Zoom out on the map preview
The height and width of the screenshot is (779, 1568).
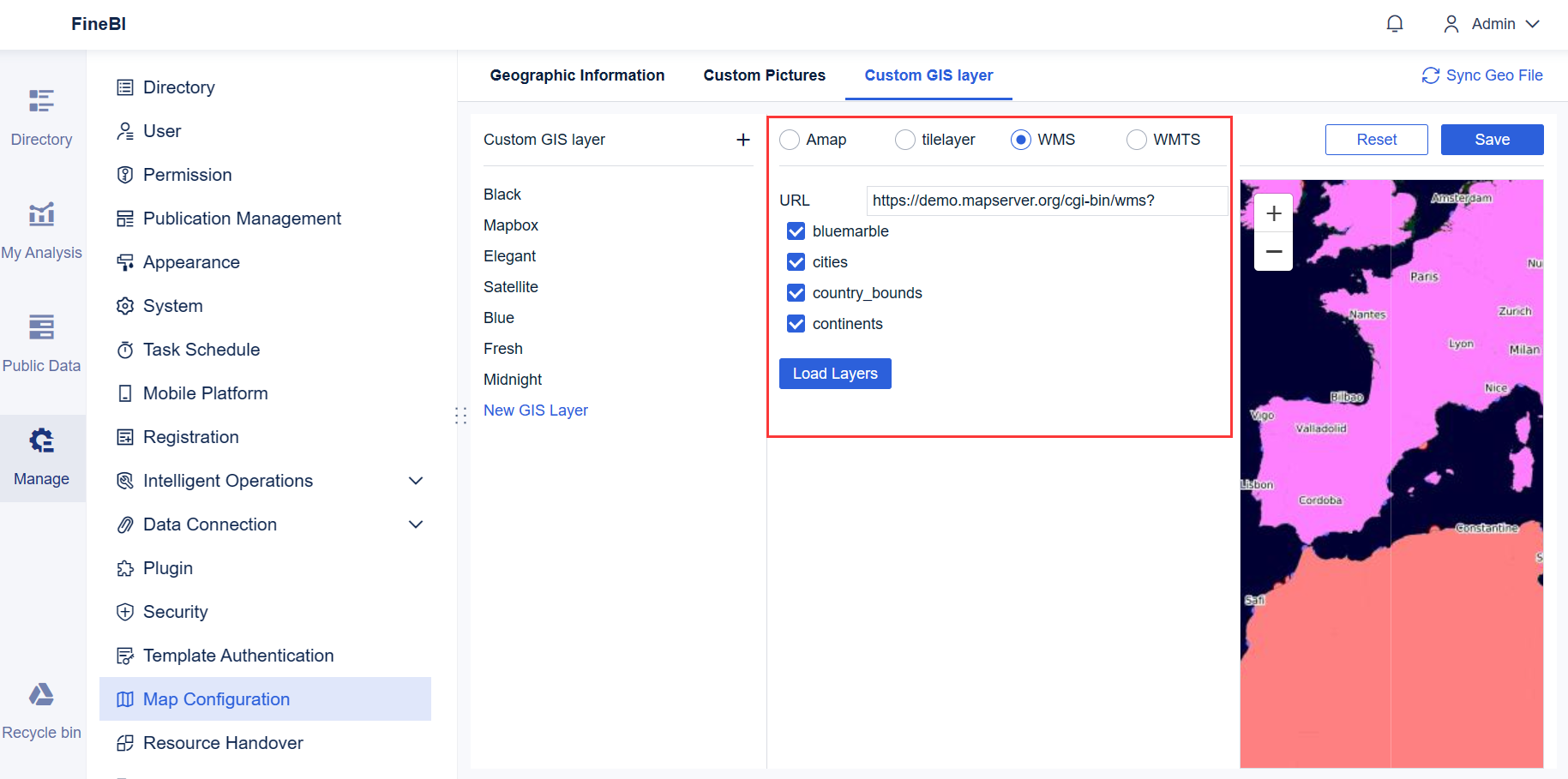pyautogui.click(x=1274, y=252)
